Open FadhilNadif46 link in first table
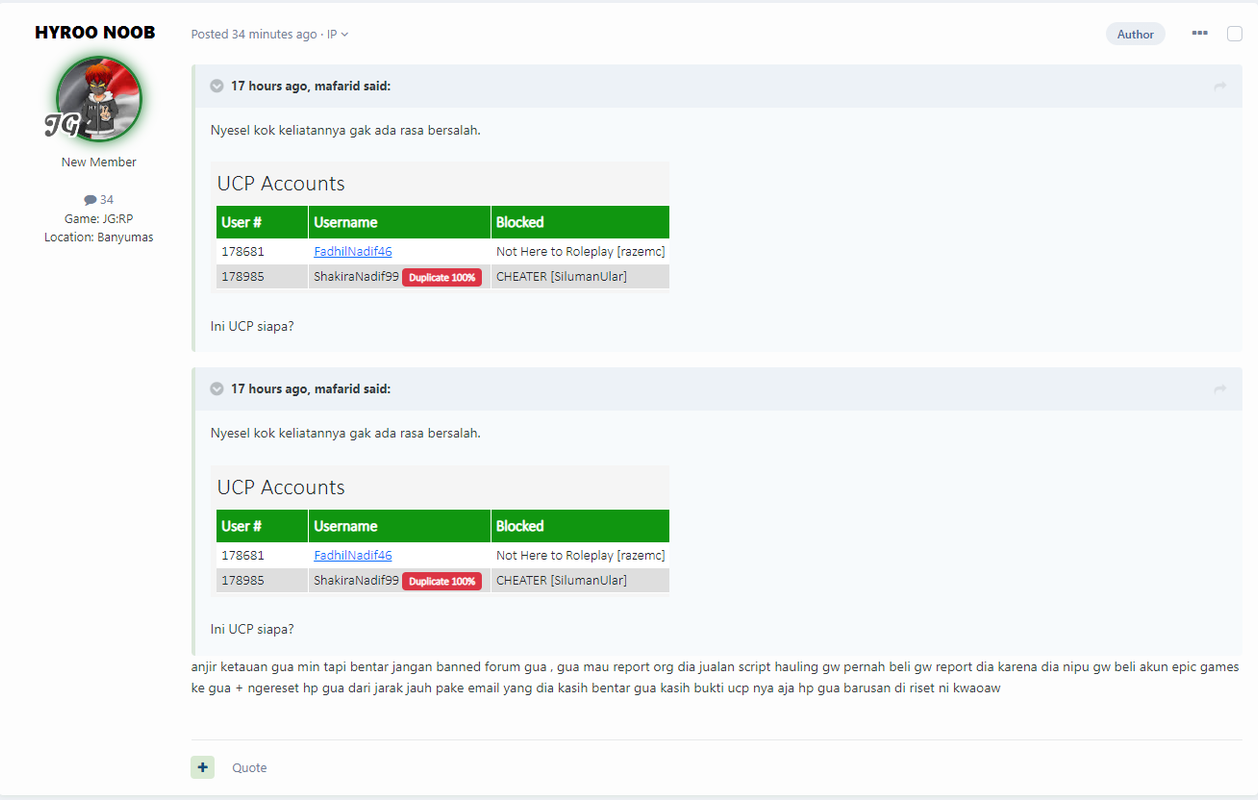The height and width of the screenshot is (800, 1258). (x=353, y=252)
